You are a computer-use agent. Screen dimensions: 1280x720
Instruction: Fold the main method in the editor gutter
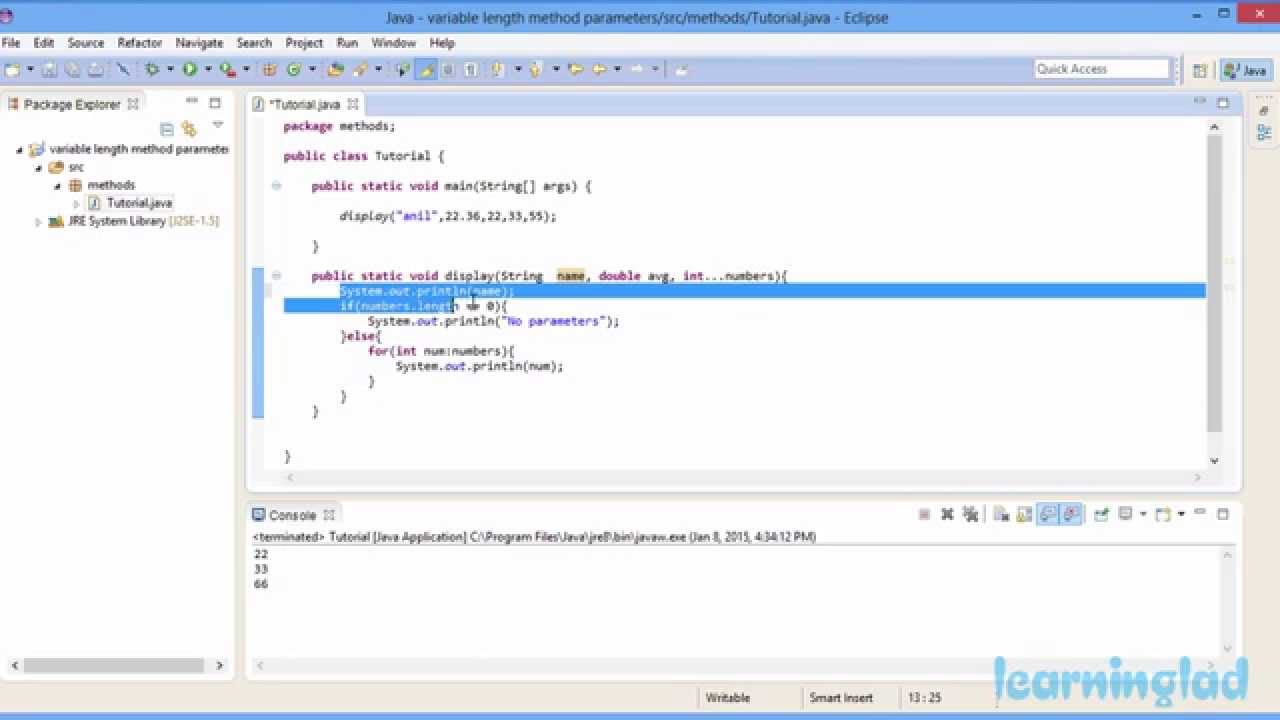click(276, 185)
